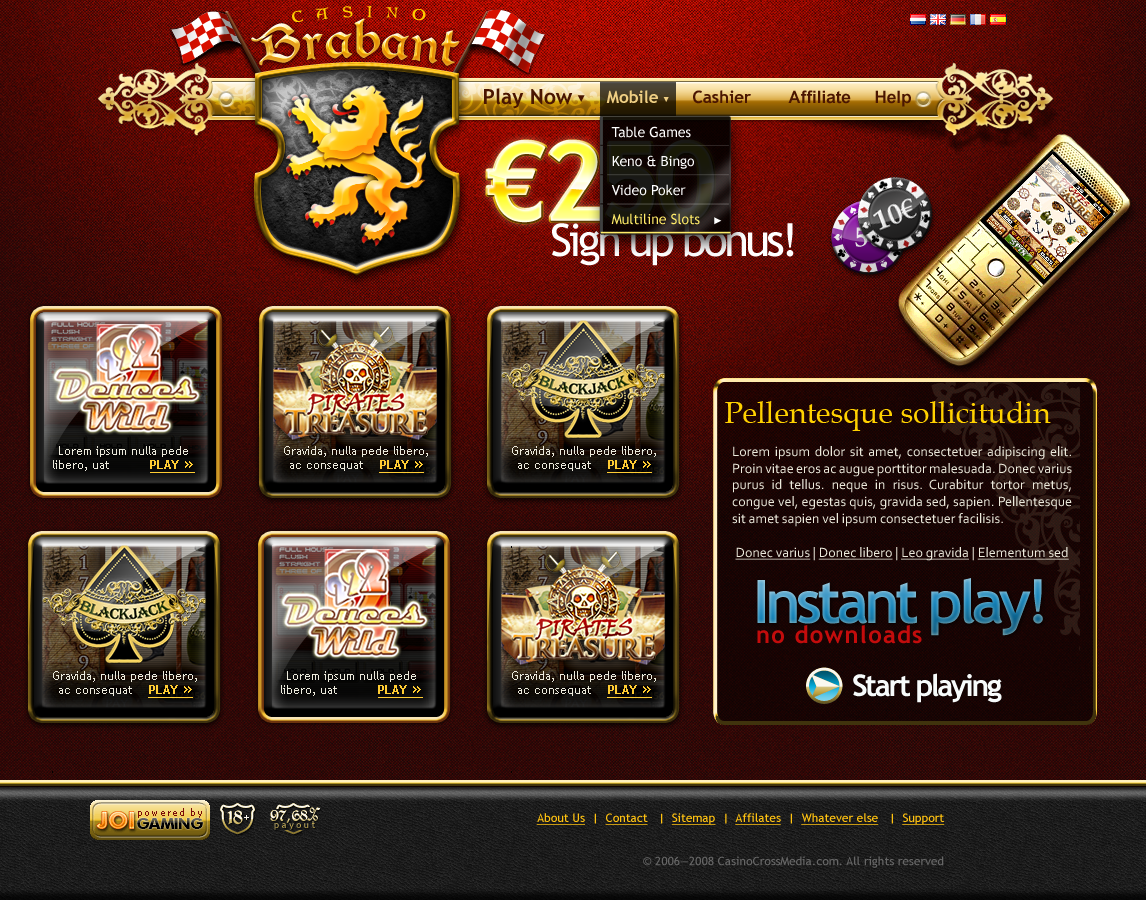1146x900 pixels.
Task: Pick the French flag language icon
Action: [x=977, y=20]
